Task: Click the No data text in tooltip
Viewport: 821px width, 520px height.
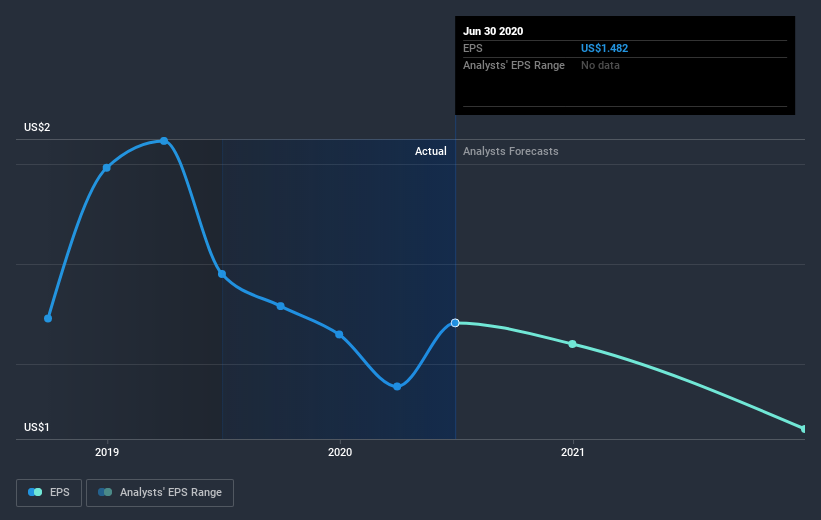Action: tap(600, 65)
